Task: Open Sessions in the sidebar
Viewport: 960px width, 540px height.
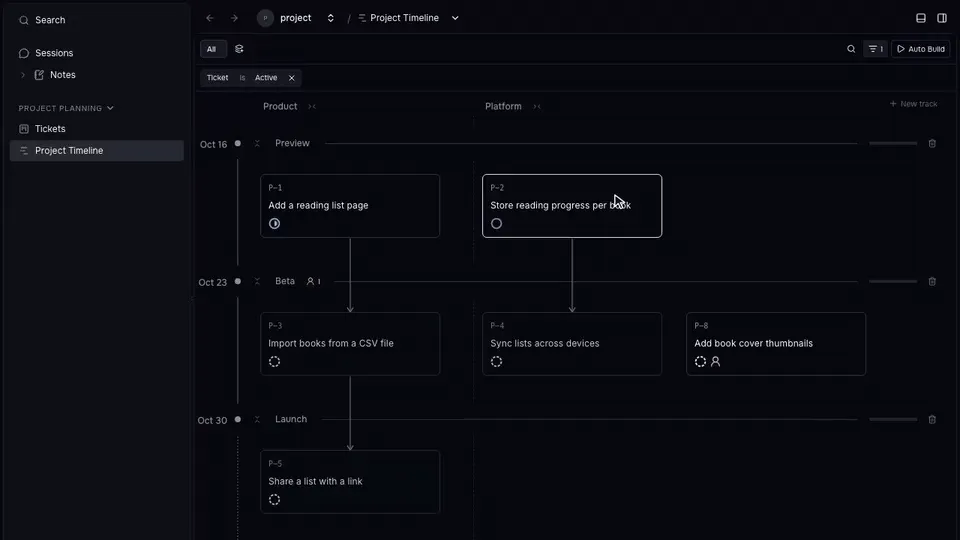Action: [97, 53]
